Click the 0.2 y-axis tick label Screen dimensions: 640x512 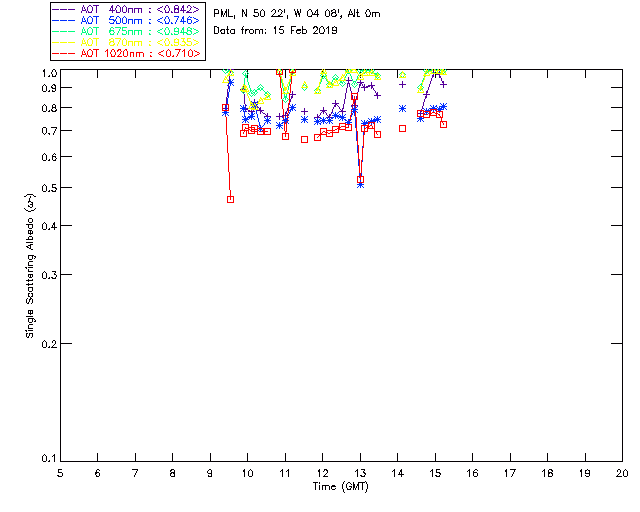pyautogui.click(x=49, y=344)
